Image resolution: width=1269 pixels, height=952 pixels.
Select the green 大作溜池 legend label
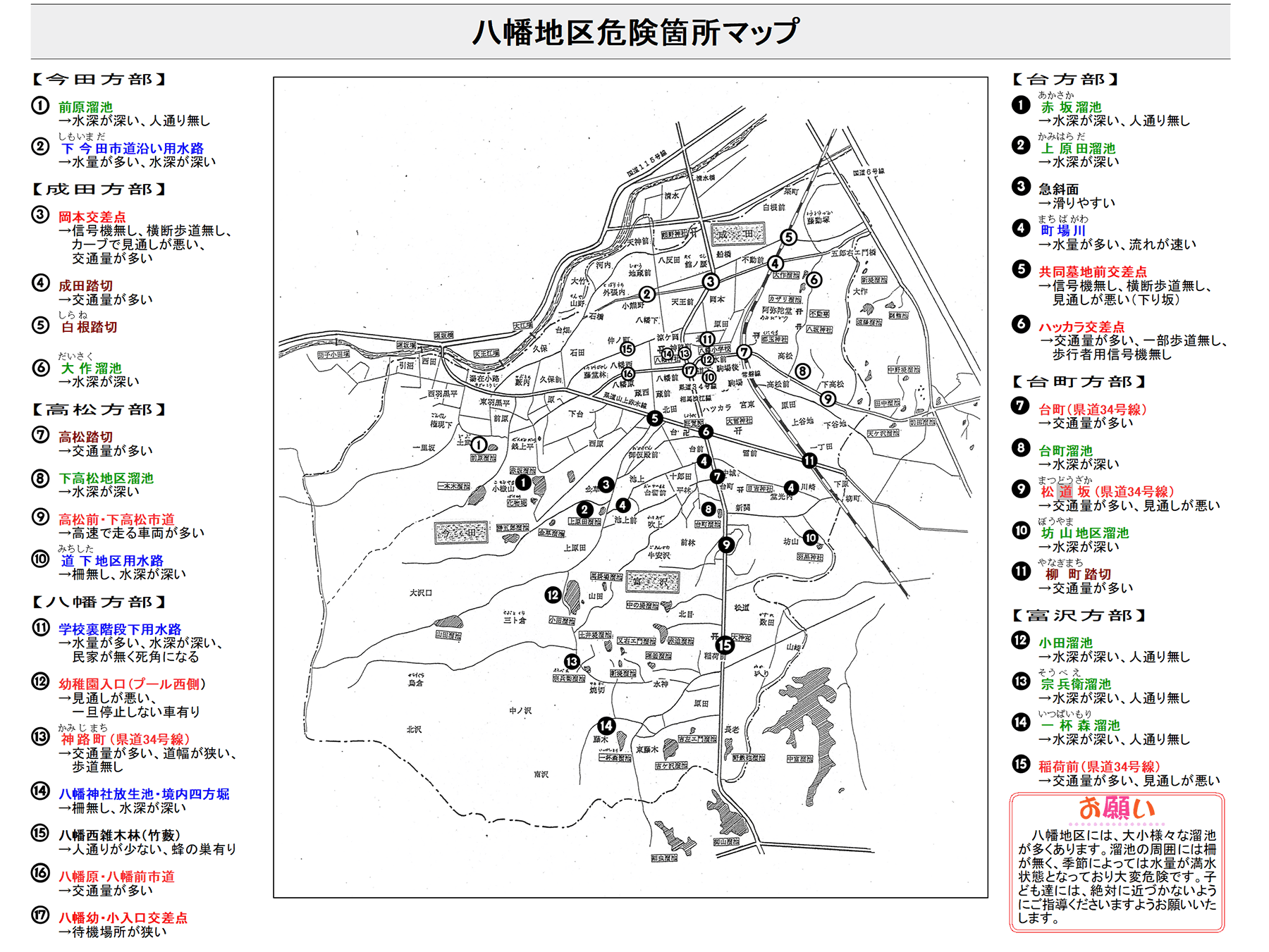[x=91, y=369]
